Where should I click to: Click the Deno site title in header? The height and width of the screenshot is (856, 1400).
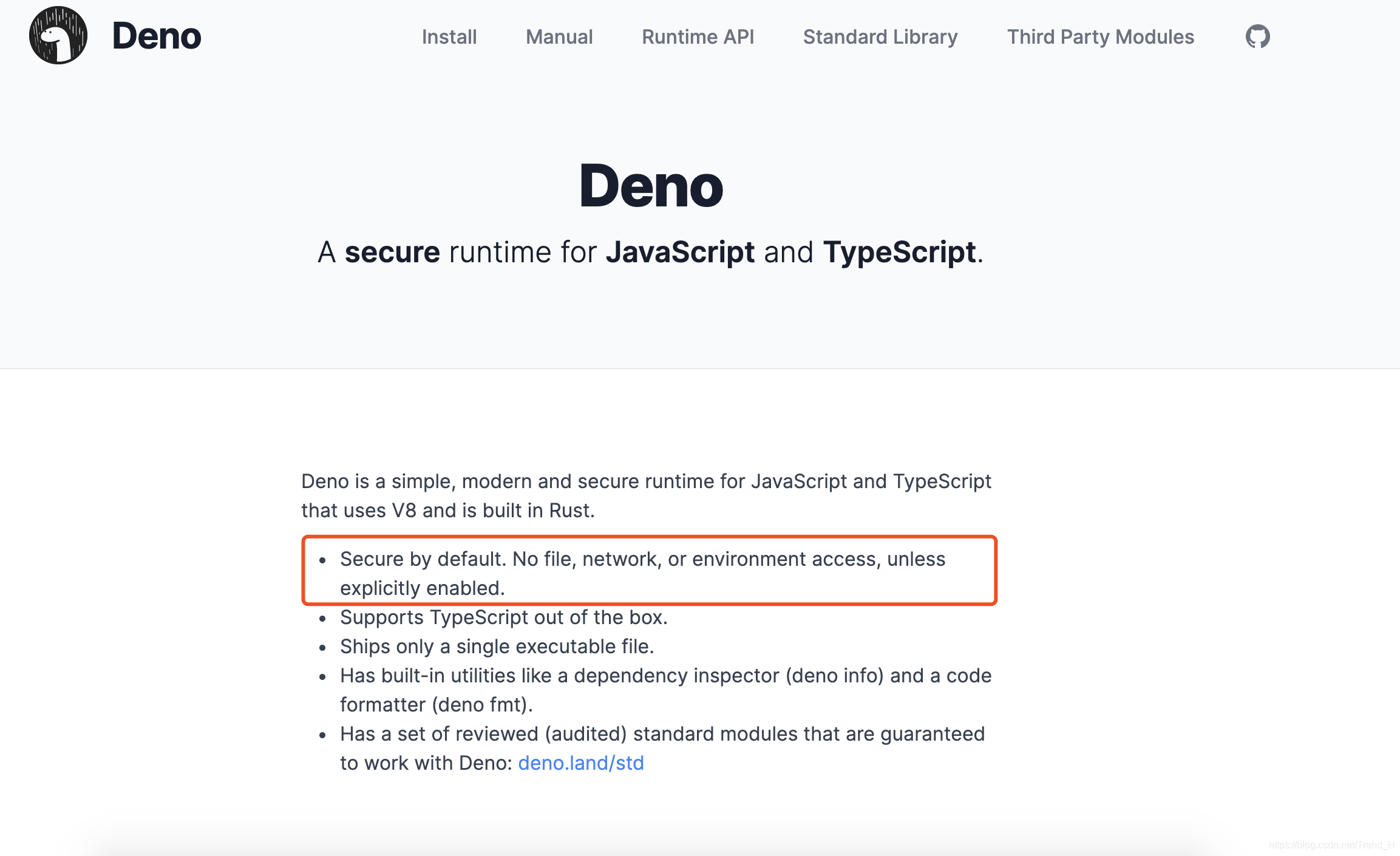[x=157, y=36]
